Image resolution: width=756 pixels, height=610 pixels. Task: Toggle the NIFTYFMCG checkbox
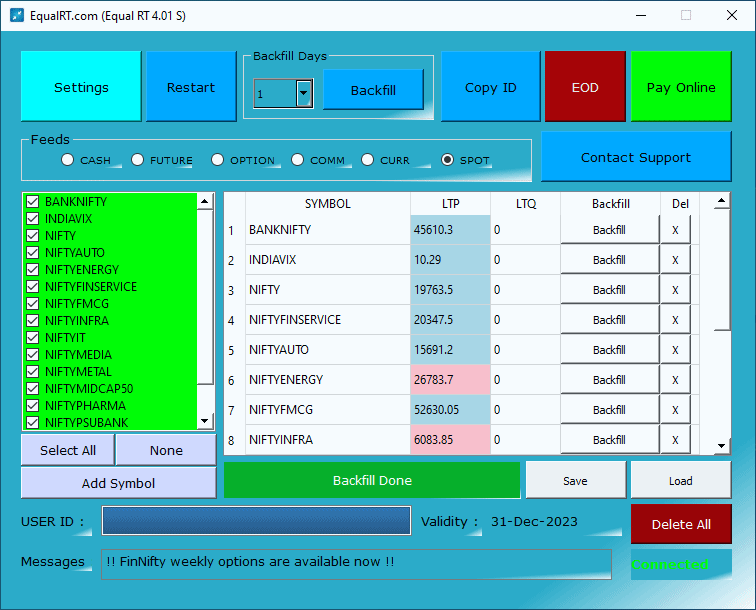(x=33, y=303)
